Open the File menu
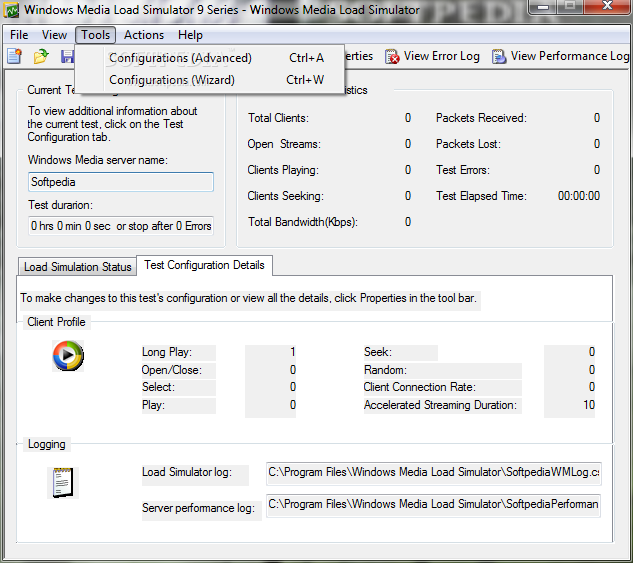Viewport: 633px width, 563px height. coord(19,35)
